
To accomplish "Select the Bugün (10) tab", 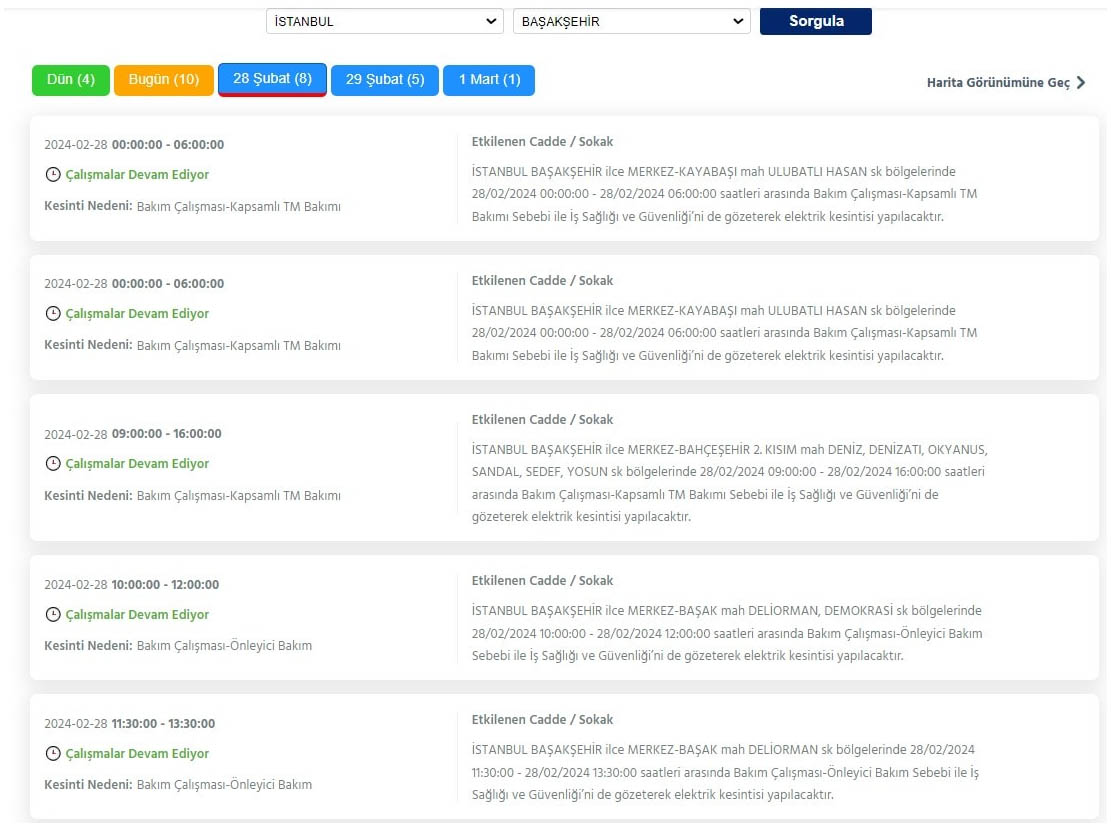I will pyautogui.click(x=164, y=80).
